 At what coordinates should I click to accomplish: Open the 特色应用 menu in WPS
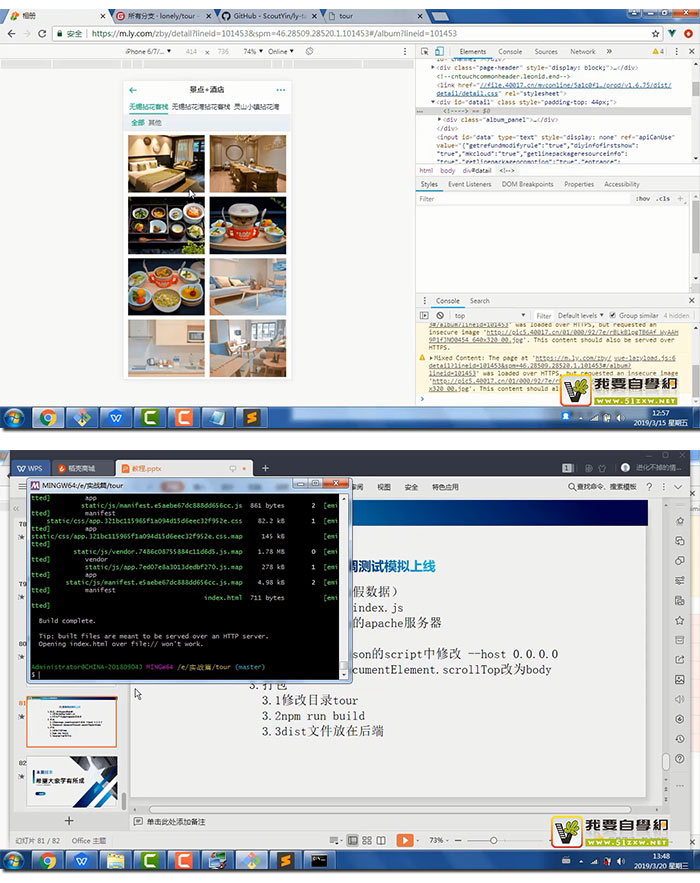(445, 487)
